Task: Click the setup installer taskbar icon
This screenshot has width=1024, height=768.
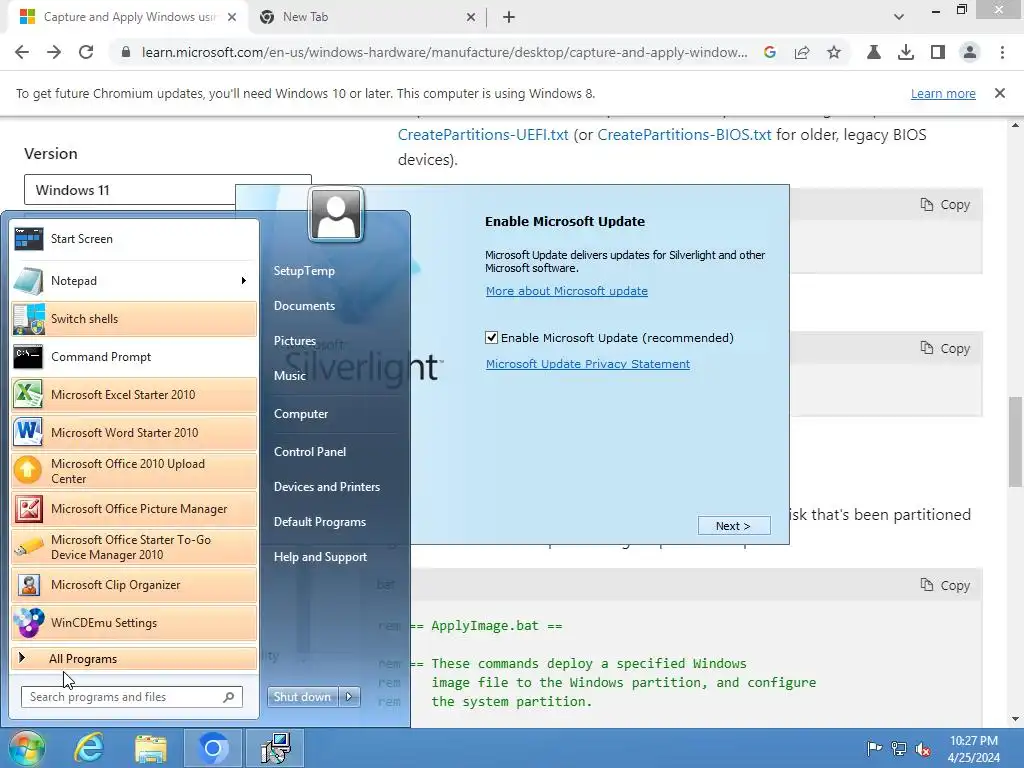Action: pos(276,748)
